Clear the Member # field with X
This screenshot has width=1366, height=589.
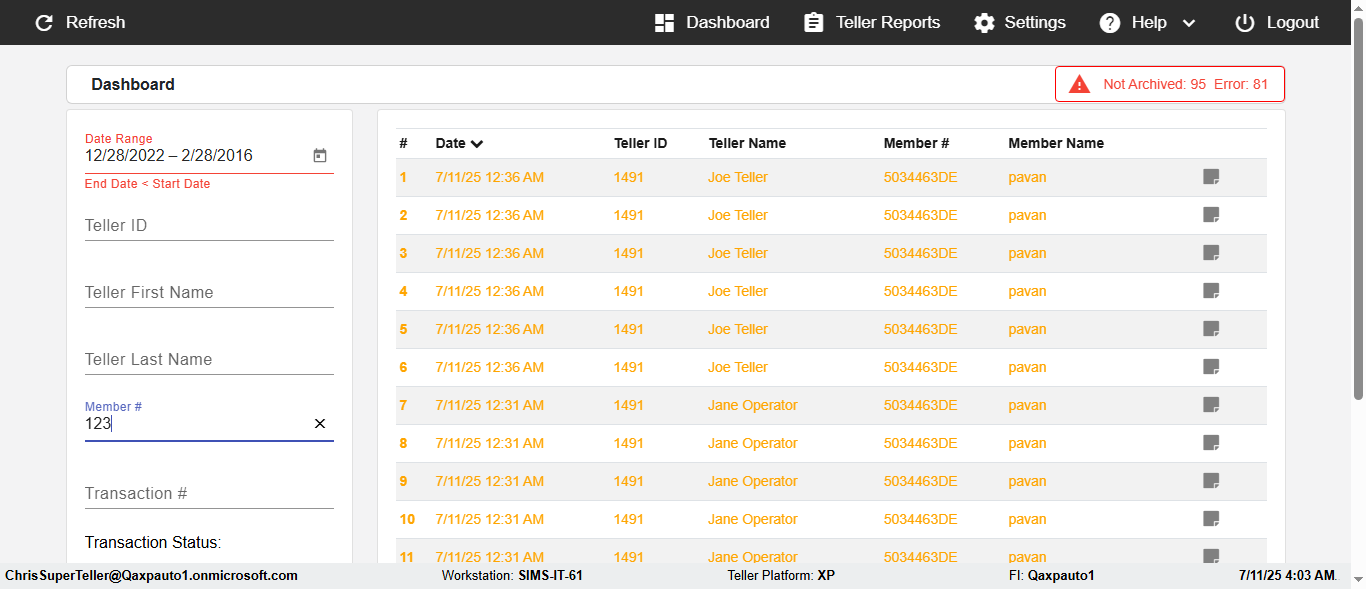320,424
